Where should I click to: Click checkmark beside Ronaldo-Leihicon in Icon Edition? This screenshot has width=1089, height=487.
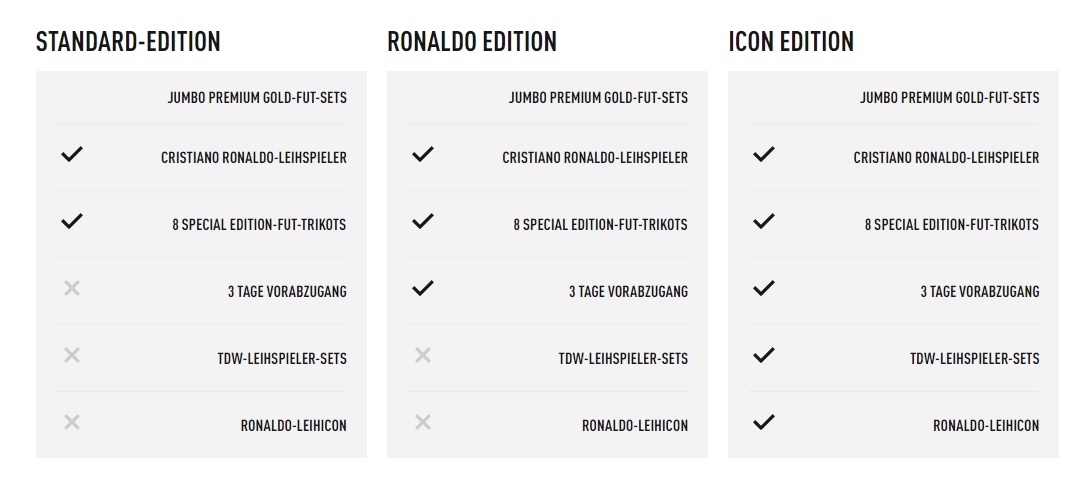(x=763, y=422)
